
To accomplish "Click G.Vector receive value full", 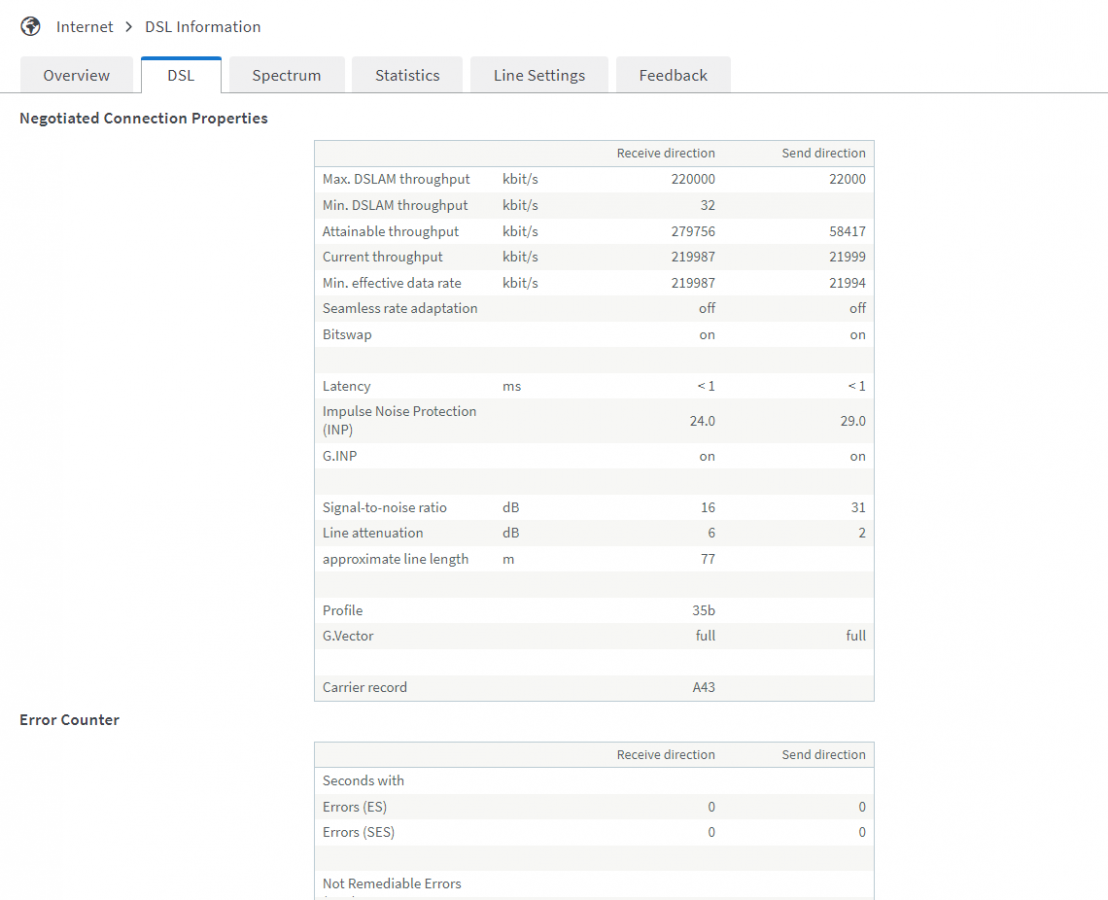I will tap(705, 636).
